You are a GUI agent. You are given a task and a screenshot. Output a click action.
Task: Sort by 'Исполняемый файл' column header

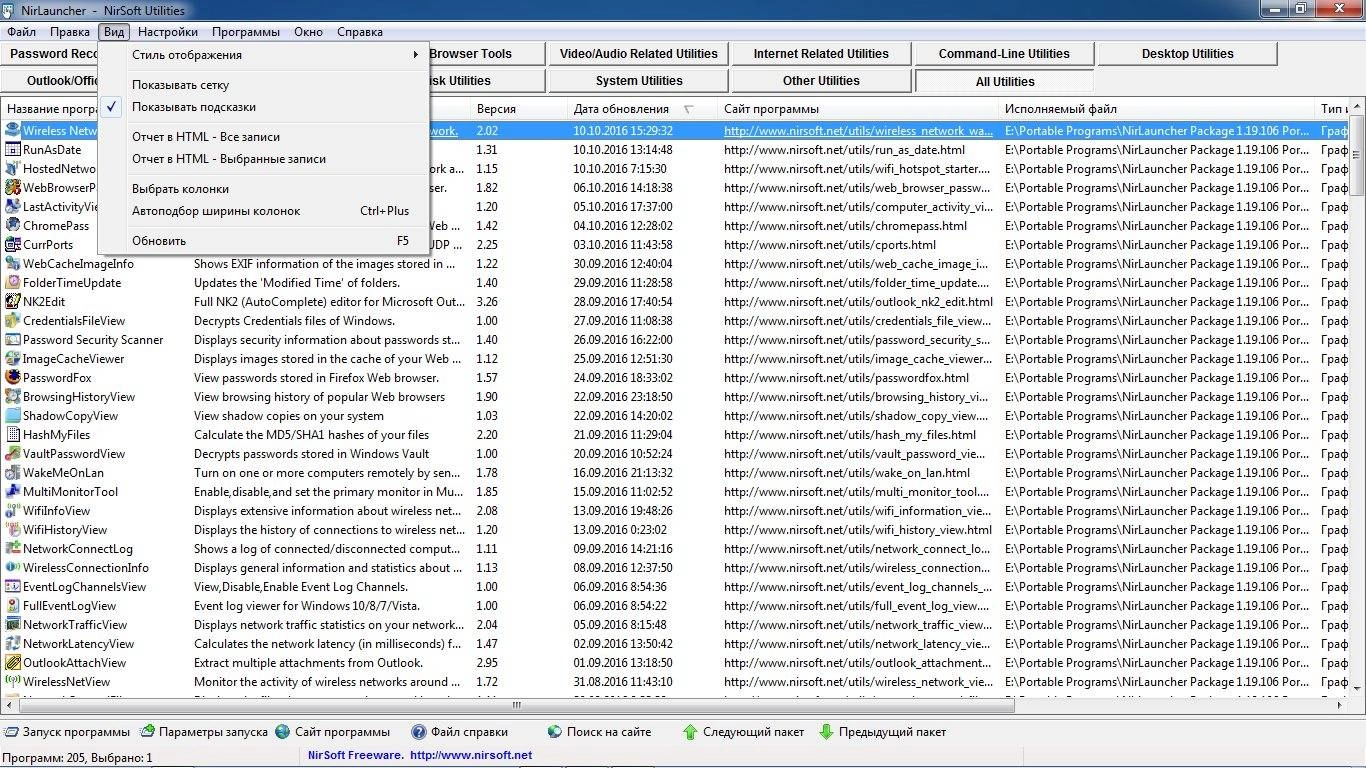(x=1157, y=109)
